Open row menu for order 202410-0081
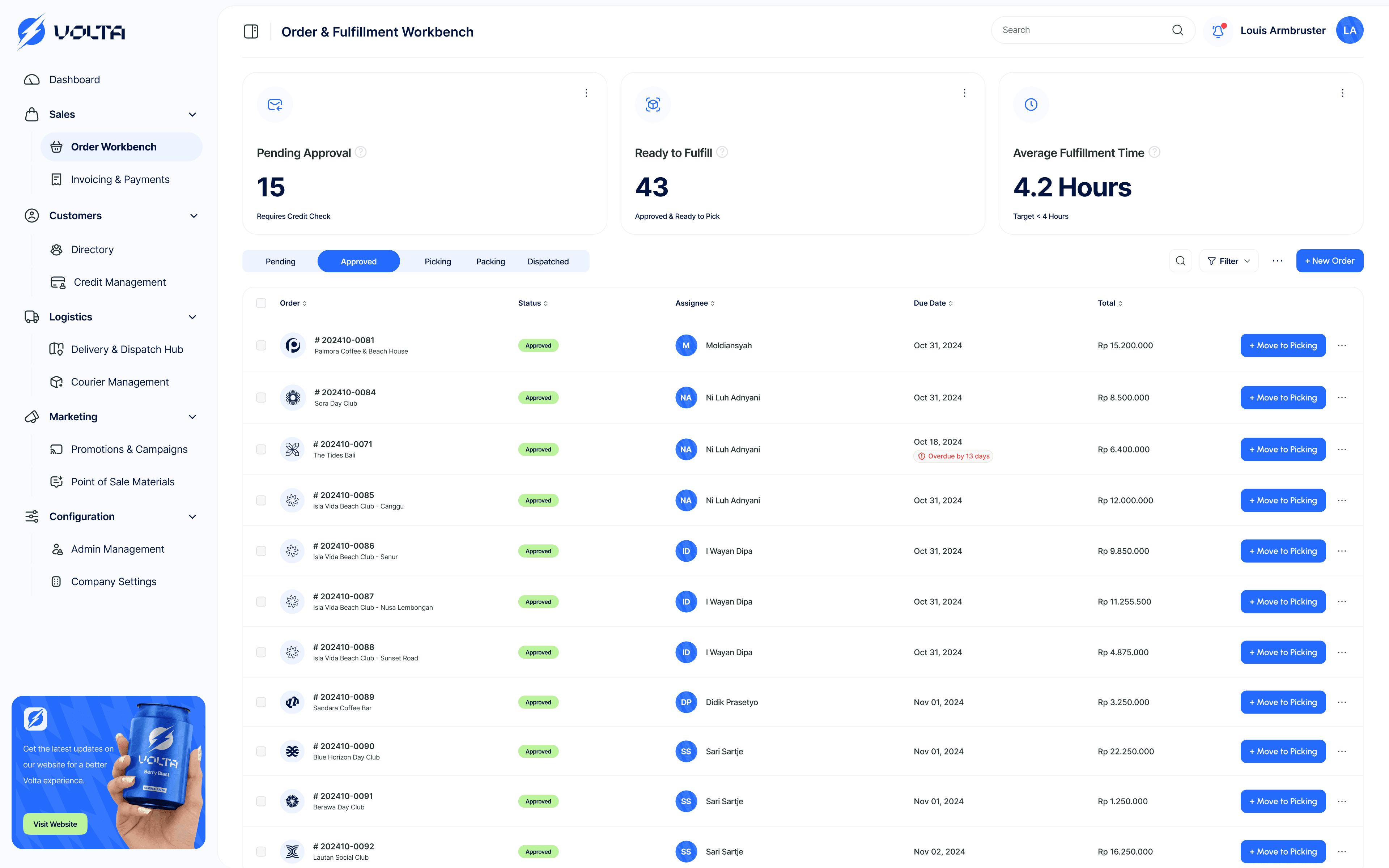 pos(1342,346)
